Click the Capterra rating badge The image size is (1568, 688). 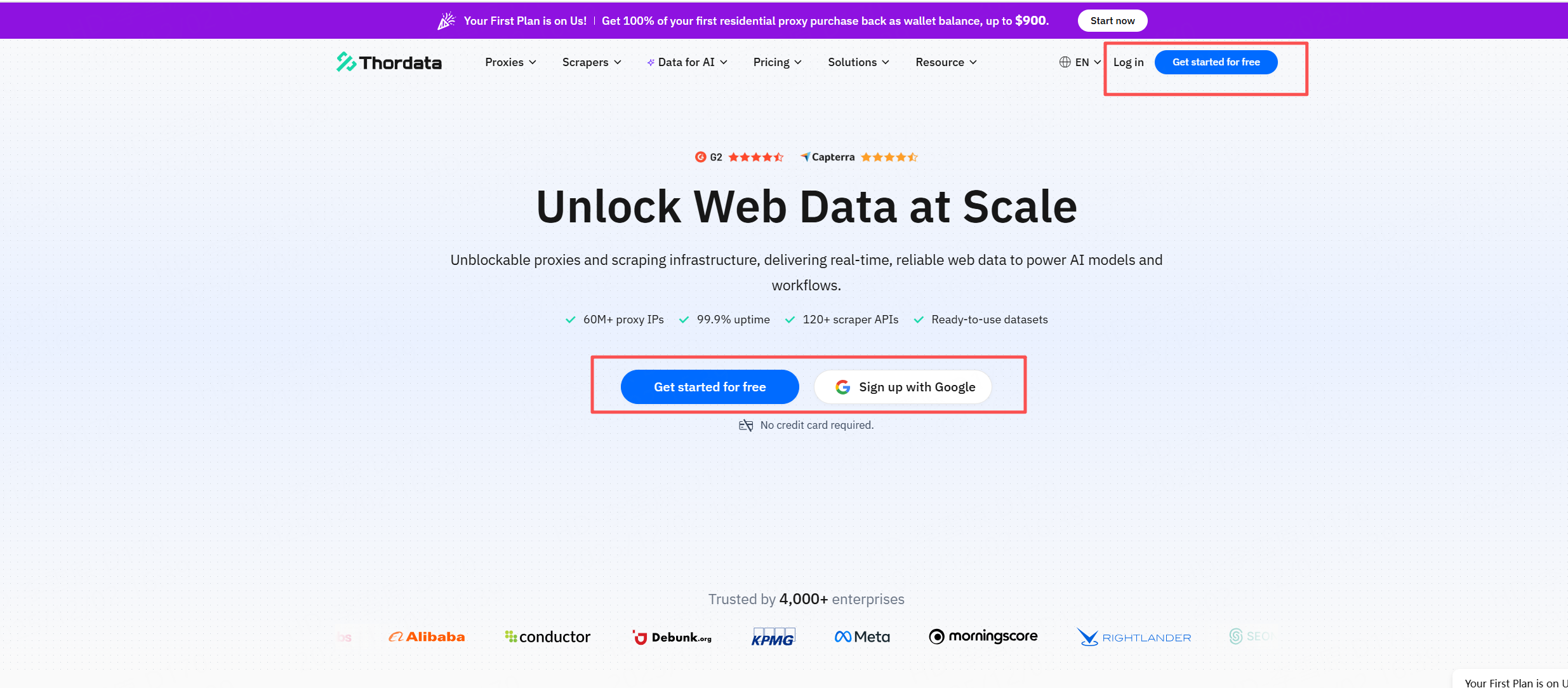(858, 157)
